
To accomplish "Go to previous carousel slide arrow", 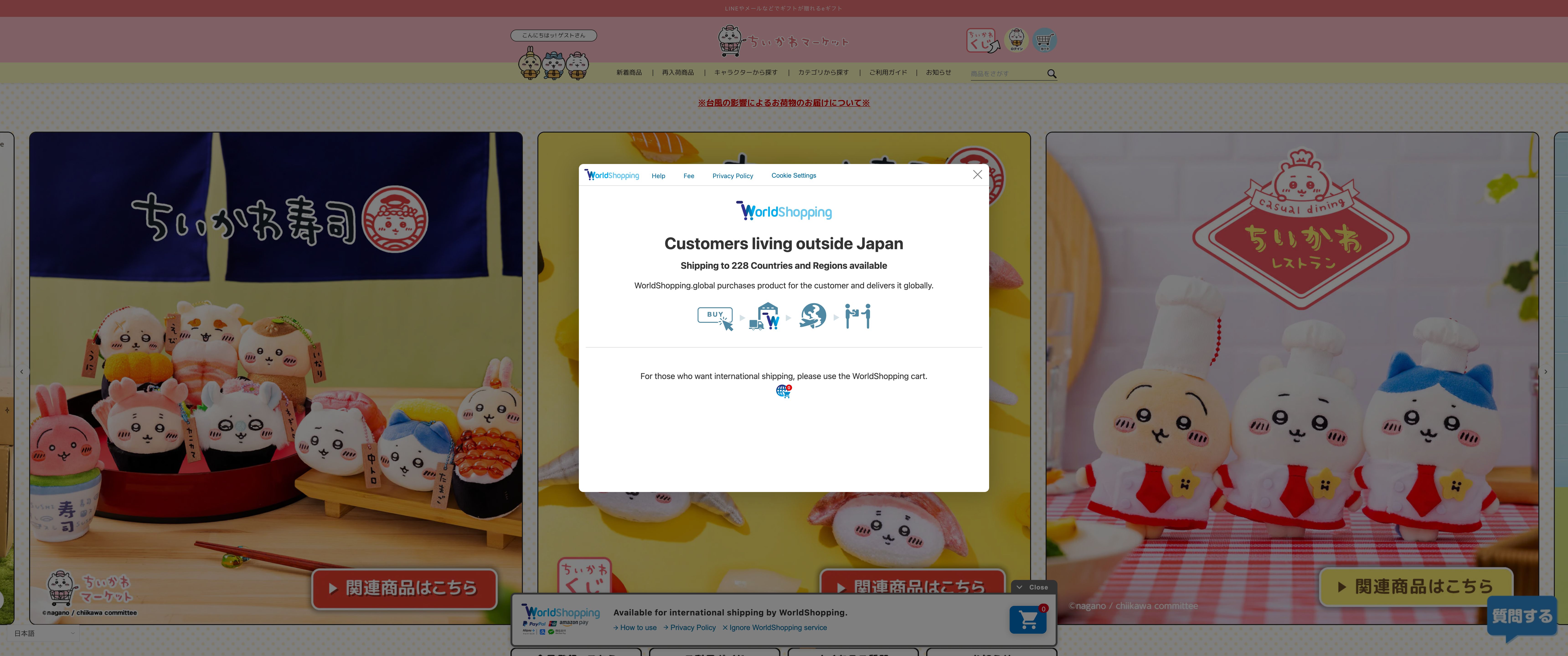I will pyautogui.click(x=22, y=371).
